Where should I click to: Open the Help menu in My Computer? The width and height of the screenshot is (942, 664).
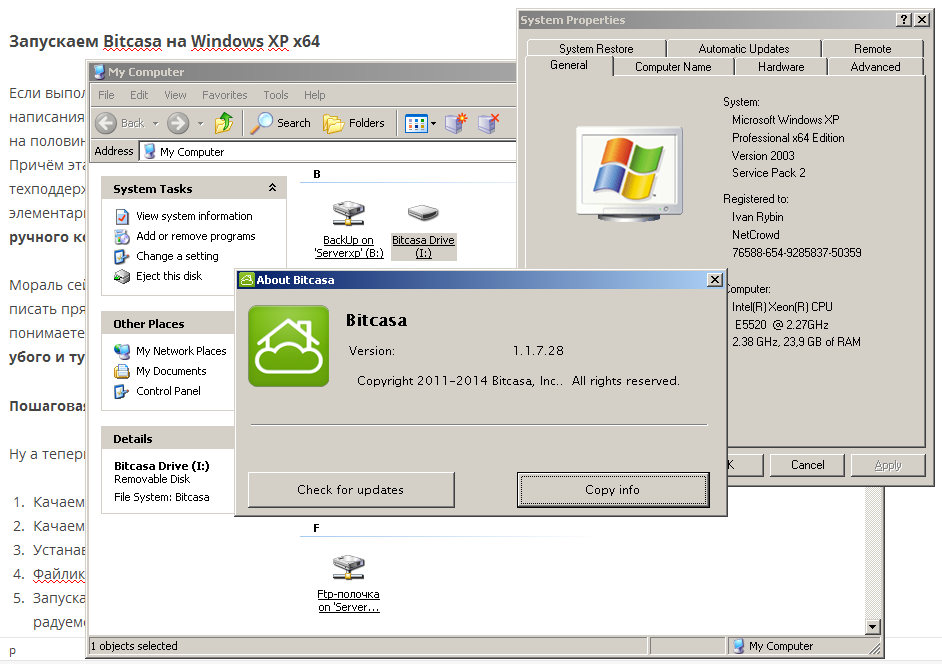(x=314, y=95)
